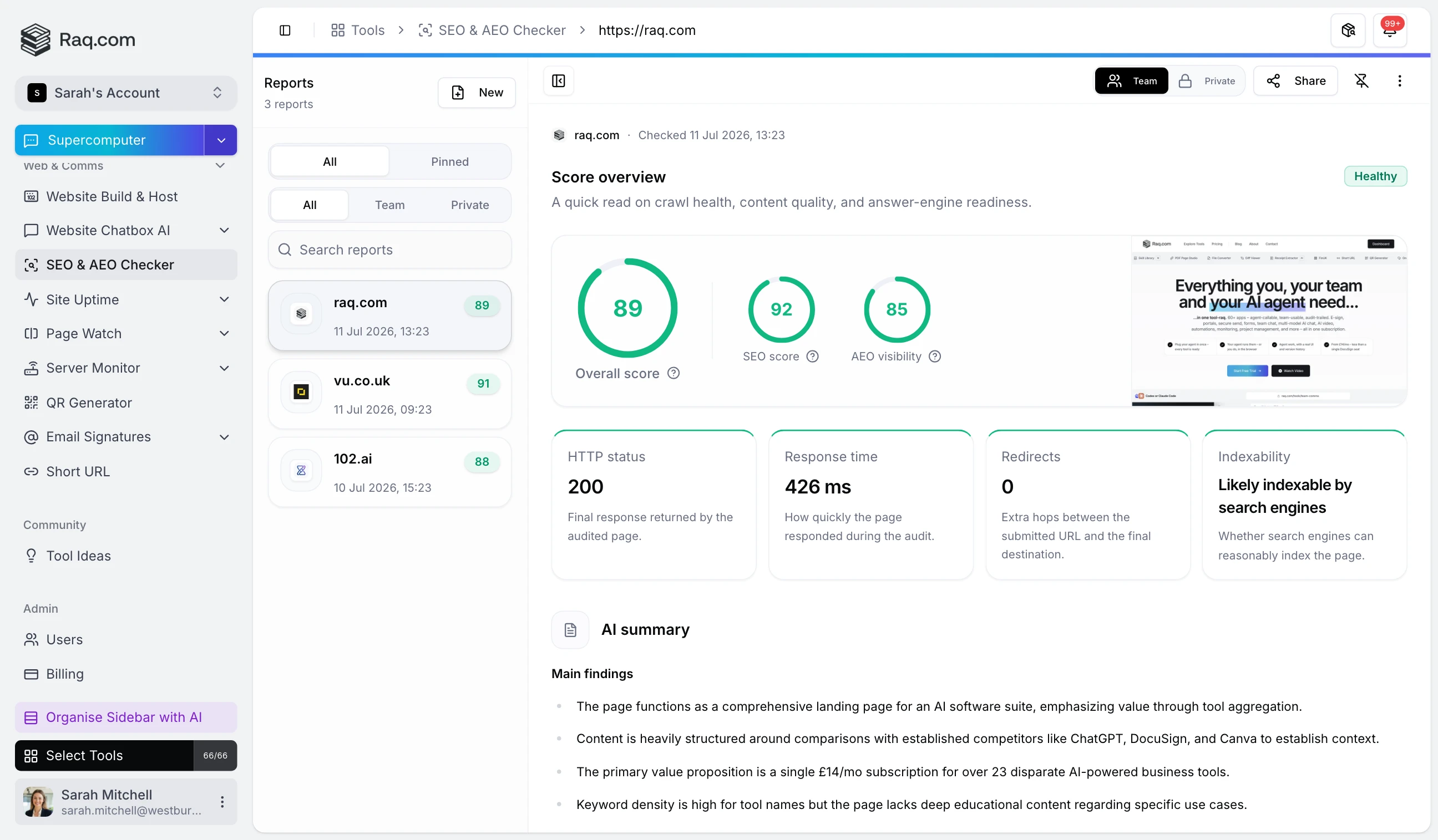The image size is (1438, 840).
Task: Select the SEO & AEO Checker sidebar item
Action: point(125,264)
